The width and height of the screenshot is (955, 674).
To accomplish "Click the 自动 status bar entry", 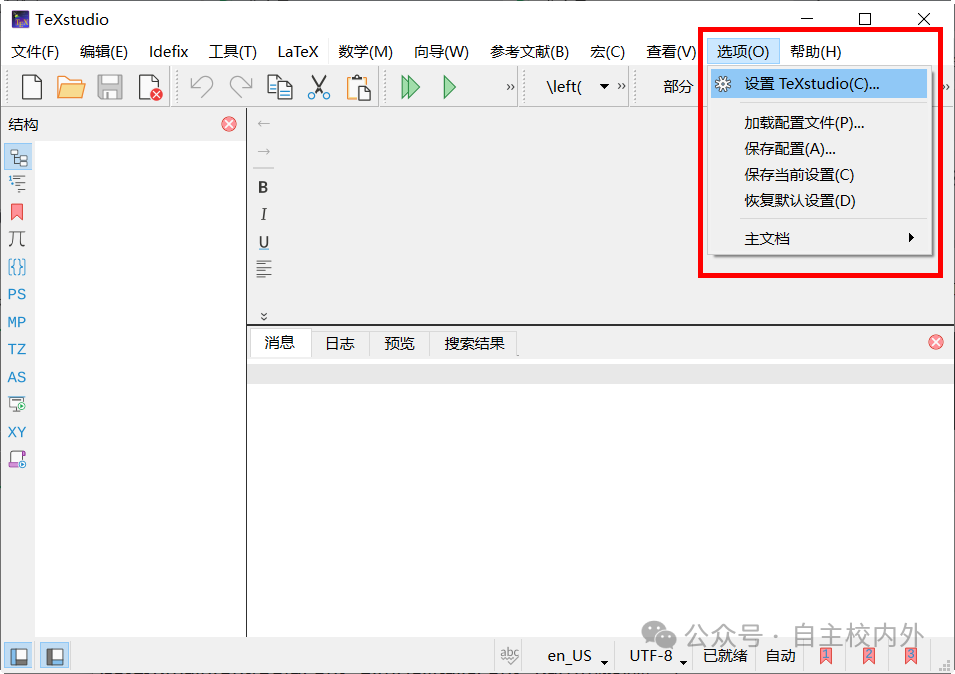I will (x=780, y=656).
